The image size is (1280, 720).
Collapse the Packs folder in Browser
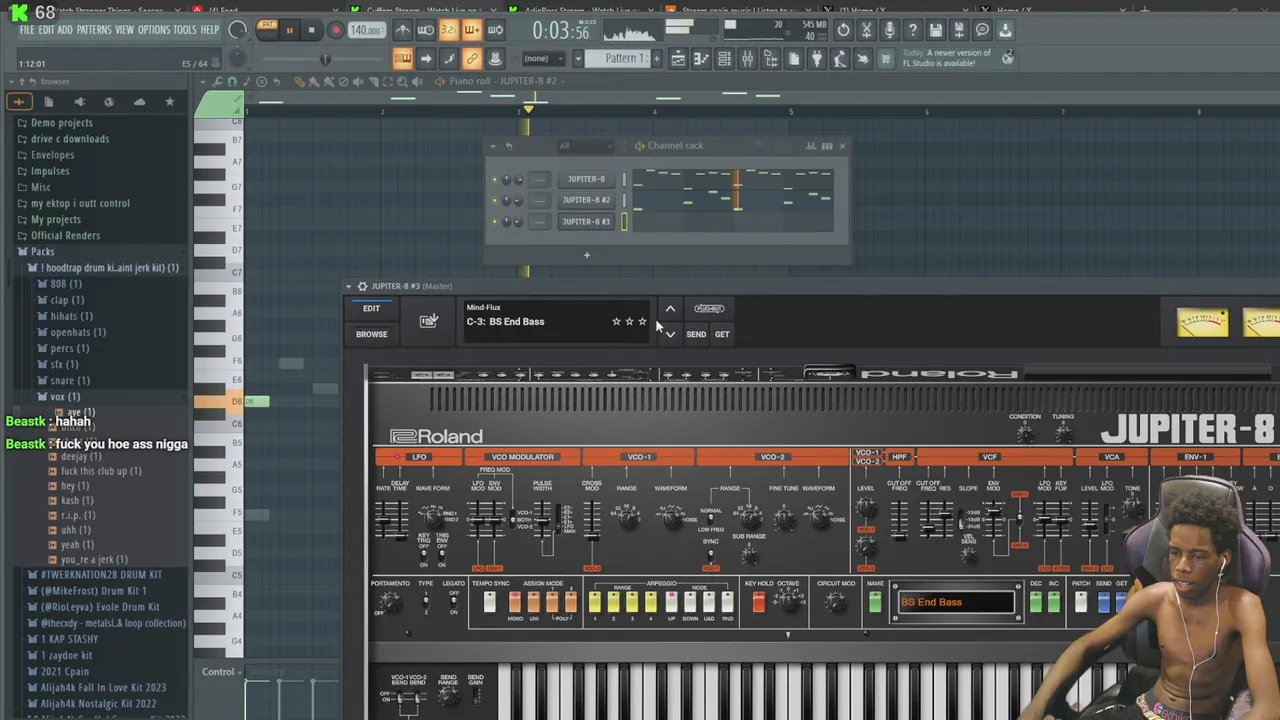[x=42, y=252]
